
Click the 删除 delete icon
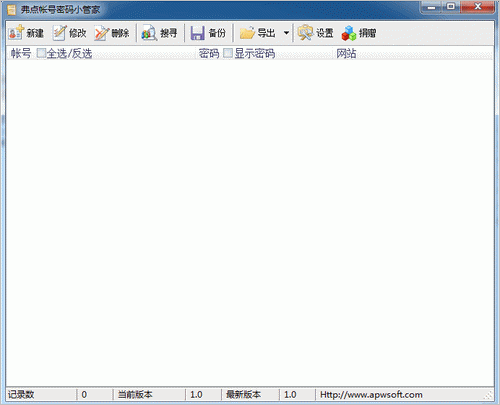click(101, 33)
